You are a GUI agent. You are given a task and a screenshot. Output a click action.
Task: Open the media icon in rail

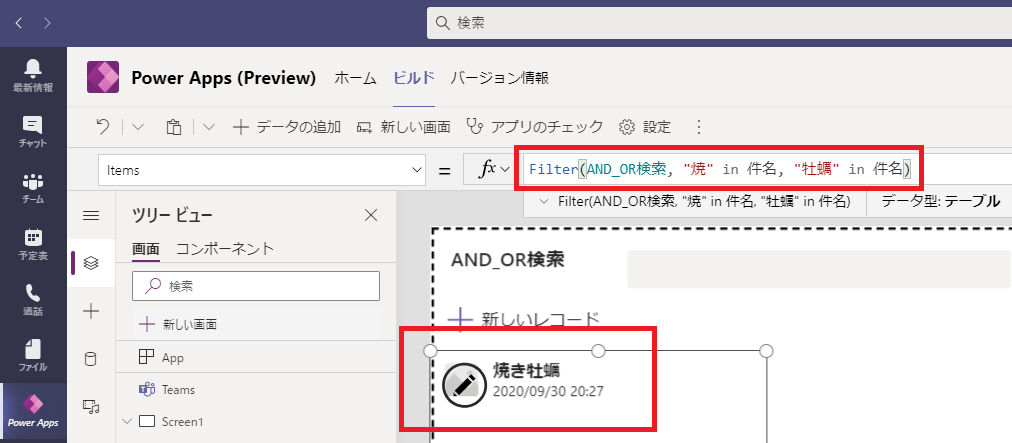tap(91, 407)
